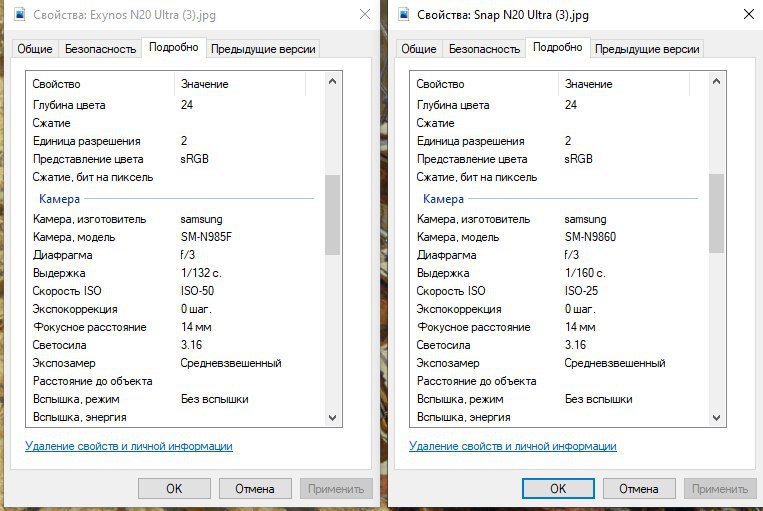
Task: Close the Snap N20 Ultra properties window
Action: click(x=749, y=15)
